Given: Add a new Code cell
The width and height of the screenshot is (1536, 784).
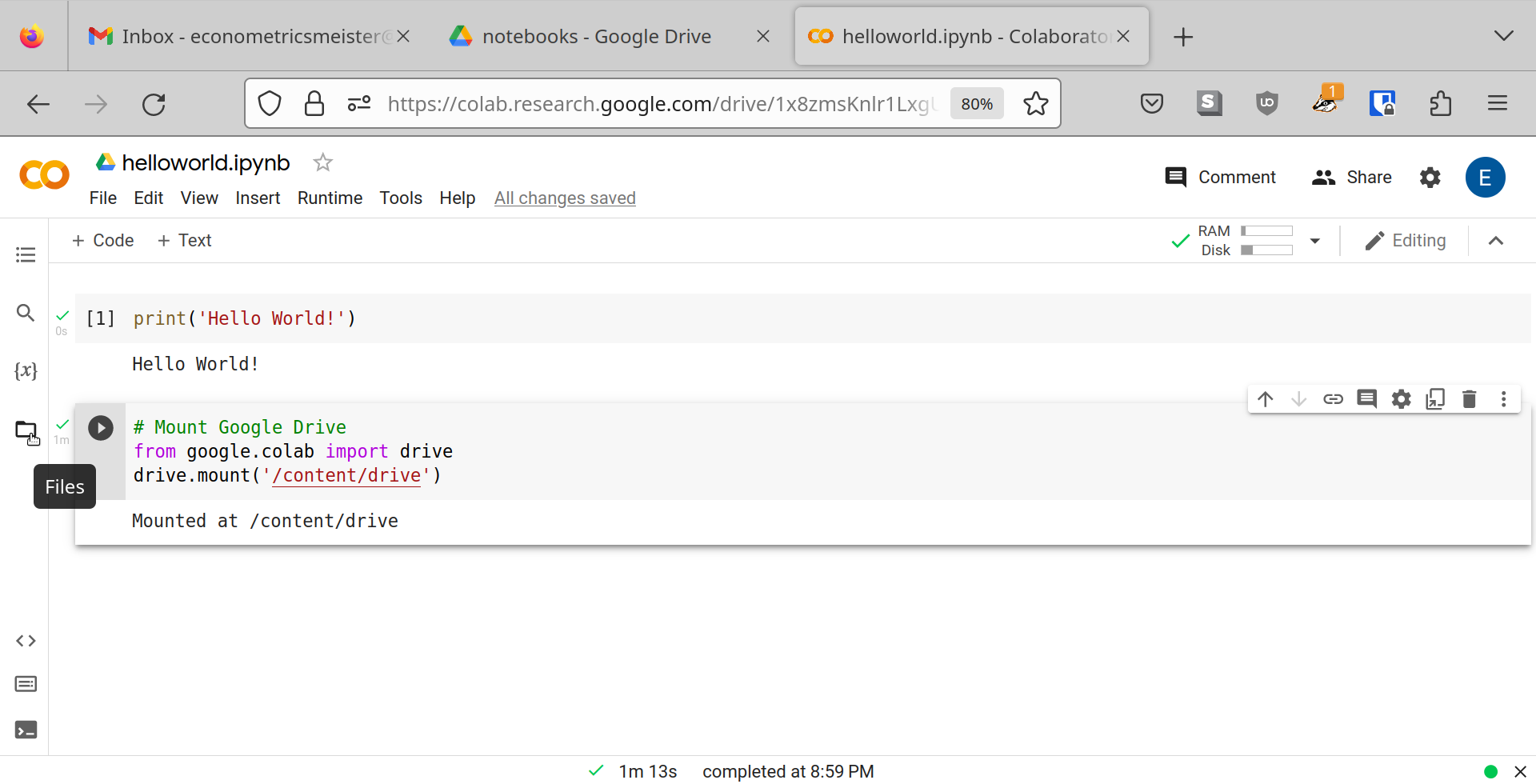Looking at the screenshot, I should coord(102,241).
